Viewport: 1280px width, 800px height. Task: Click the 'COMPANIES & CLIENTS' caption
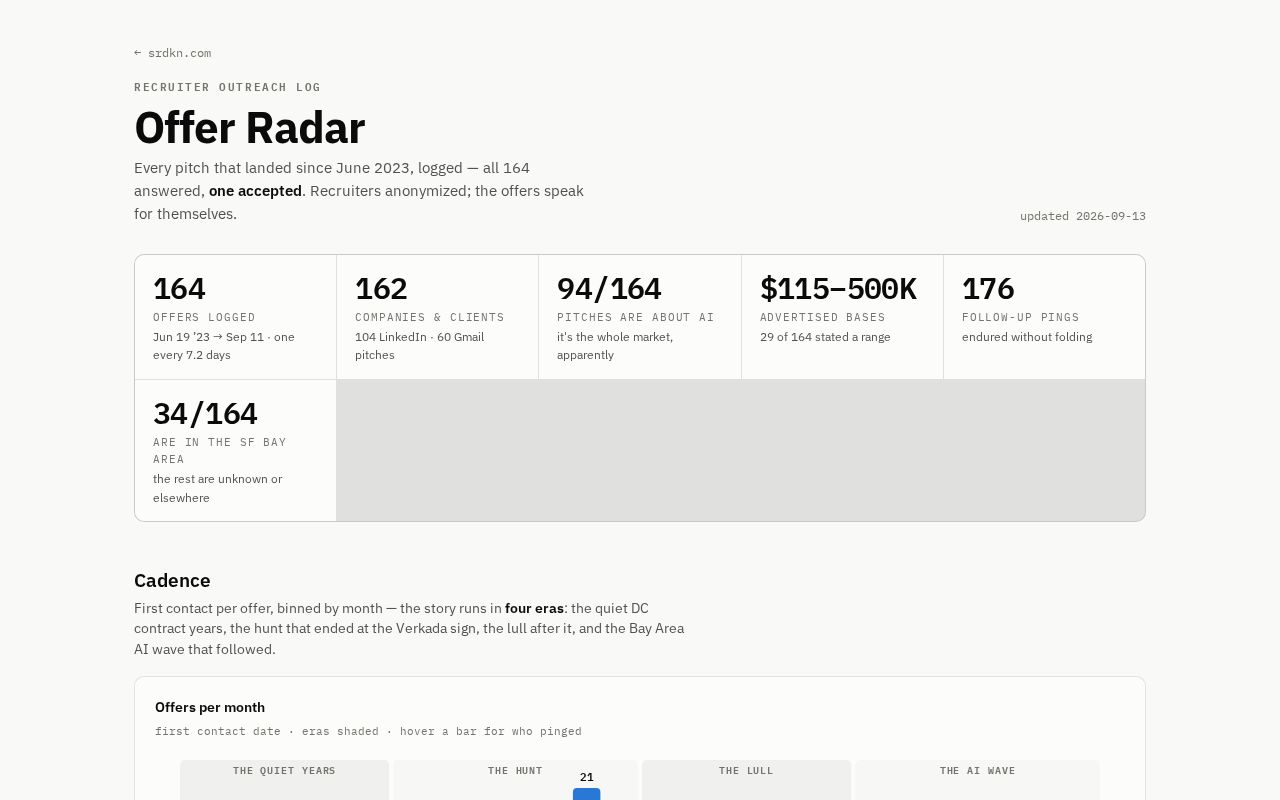(x=430, y=317)
